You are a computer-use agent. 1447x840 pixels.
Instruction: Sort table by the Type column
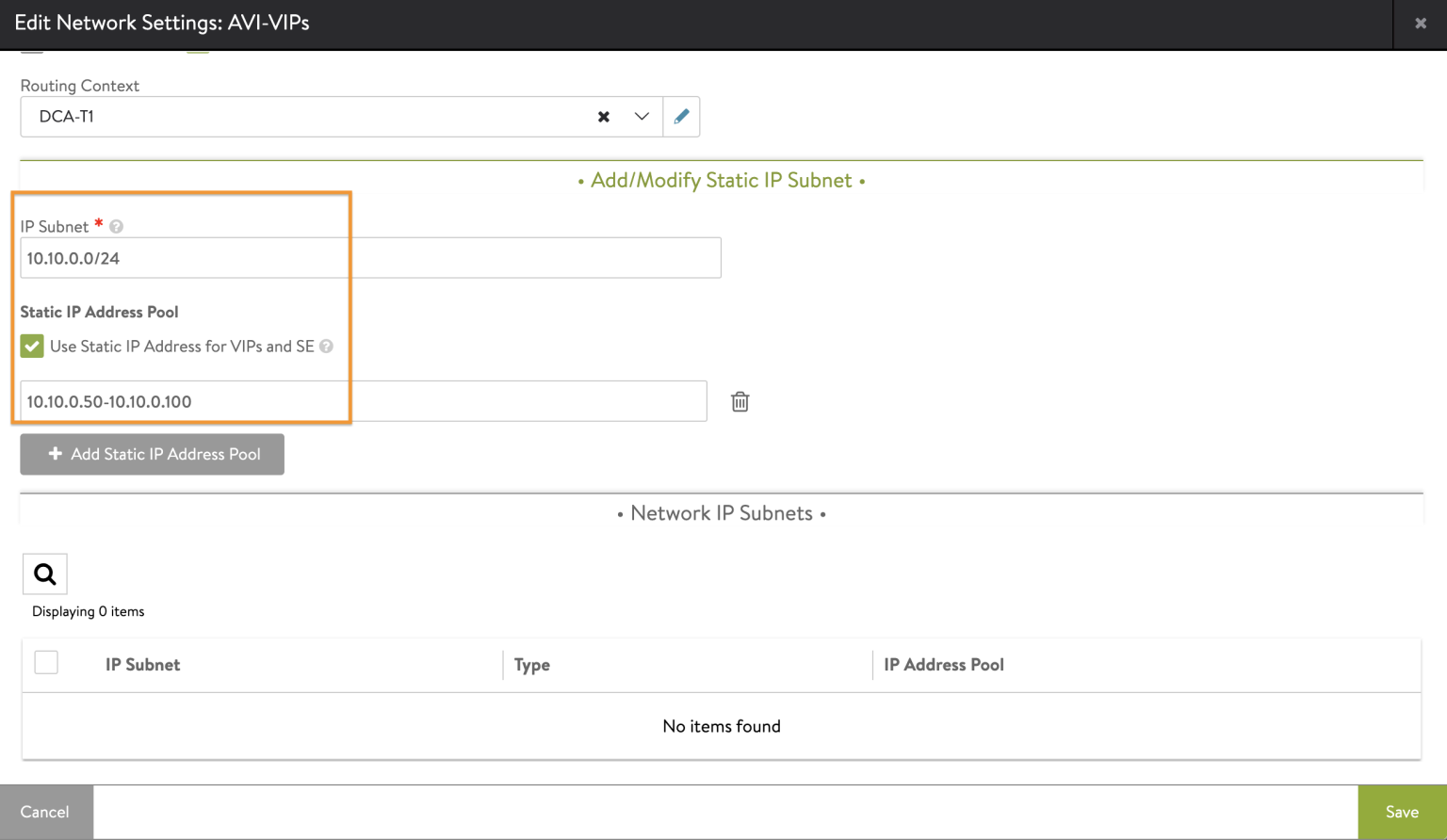point(531,665)
